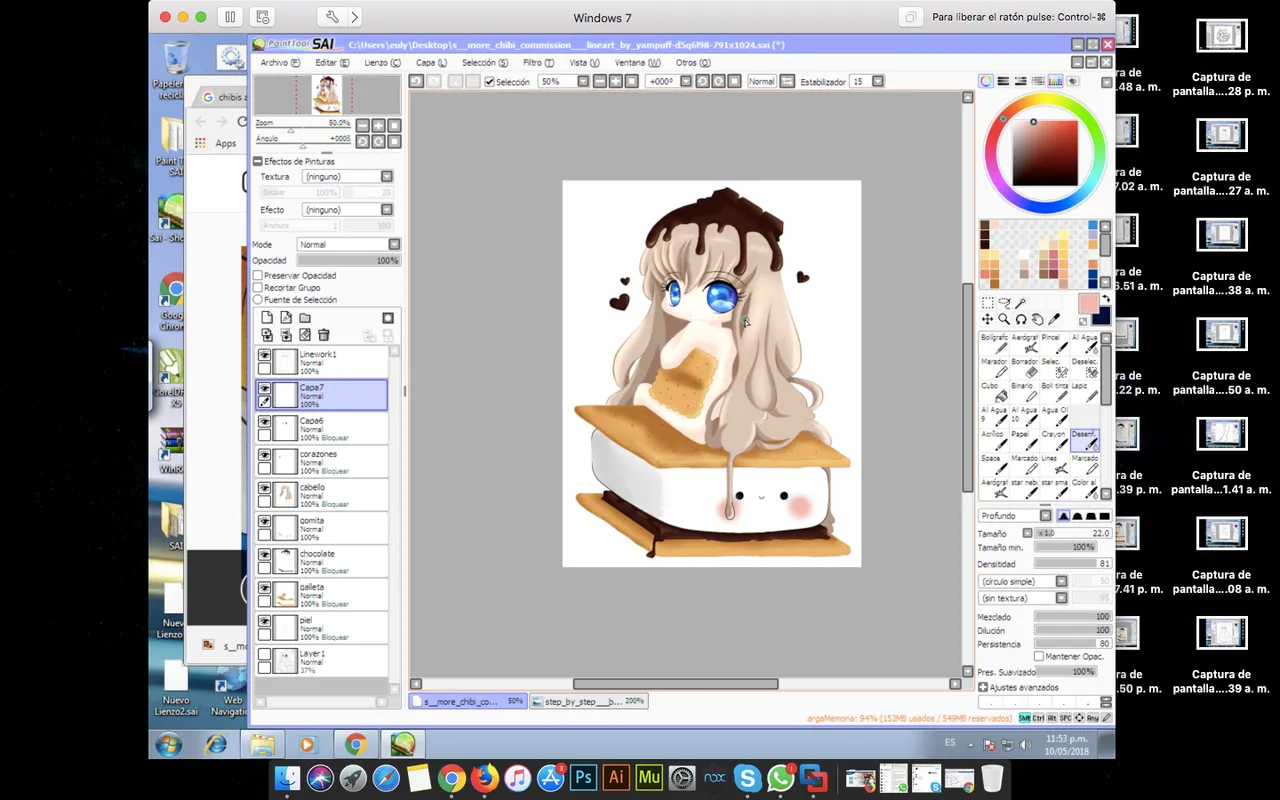1280x800 pixels.
Task: Open the rotation angle dropdown in toolbar
Action: pos(684,81)
